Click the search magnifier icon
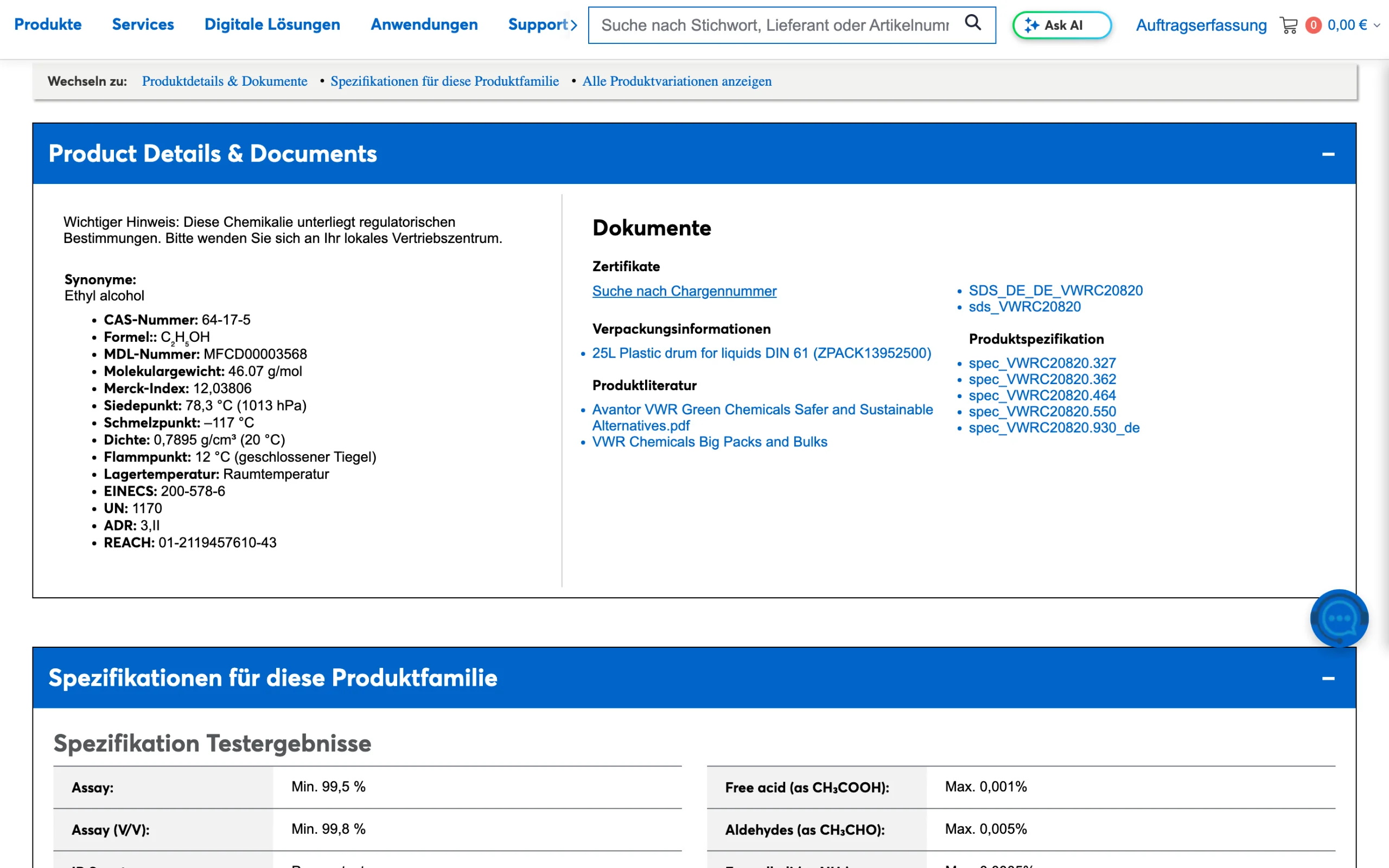The image size is (1389, 868). click(973, 23)
